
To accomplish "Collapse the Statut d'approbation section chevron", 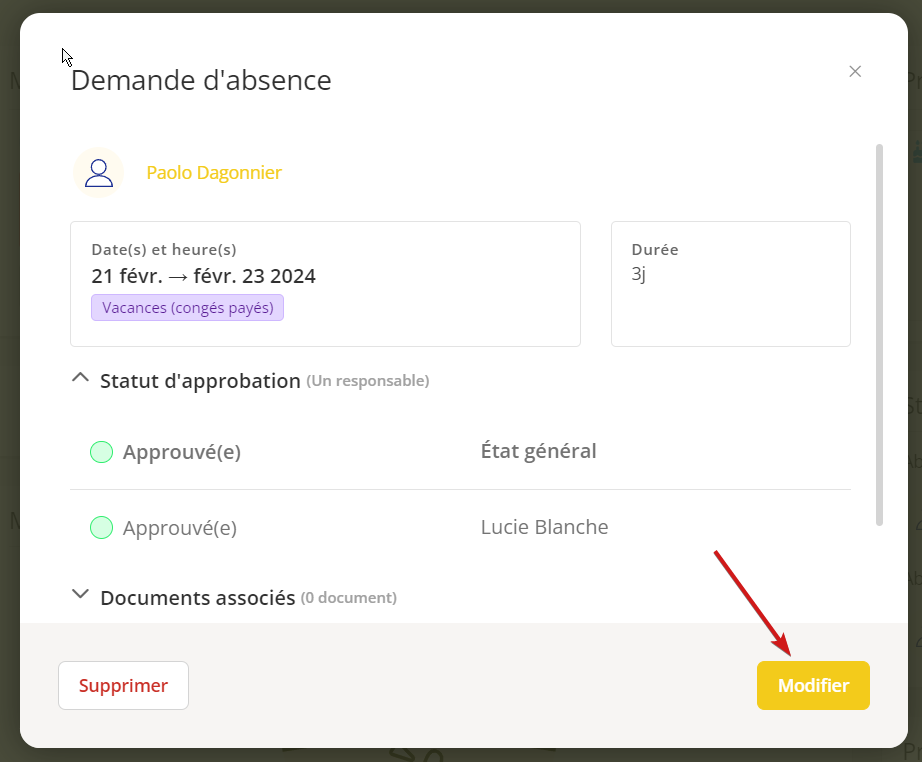I will click(81, 379).
